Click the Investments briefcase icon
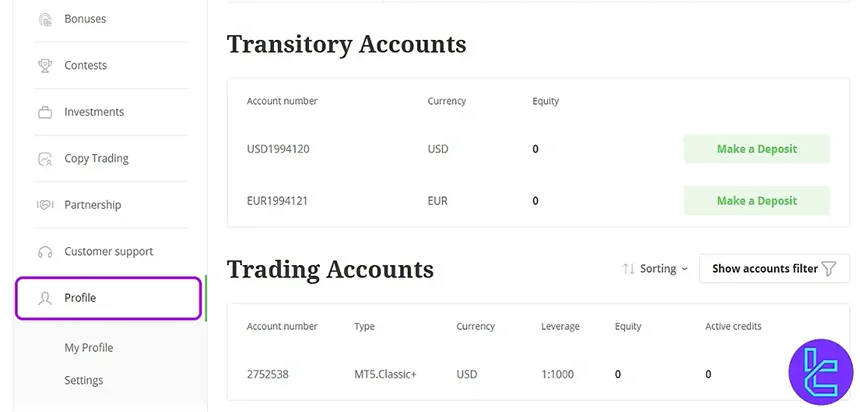Viewport: 860px width, 412px height. tap(44, 112)
